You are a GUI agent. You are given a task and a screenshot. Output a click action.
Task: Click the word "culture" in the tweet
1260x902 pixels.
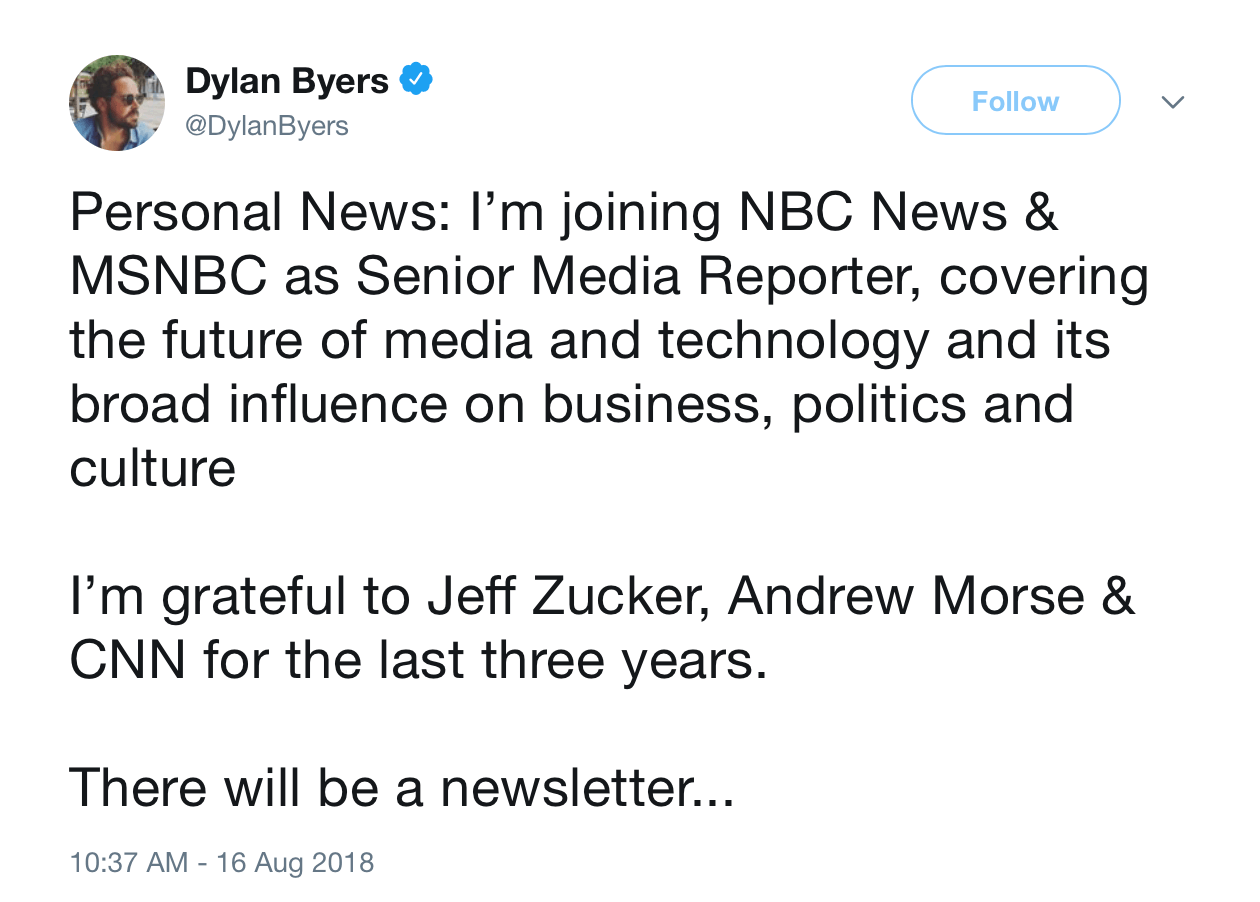(x=152, y=469)
